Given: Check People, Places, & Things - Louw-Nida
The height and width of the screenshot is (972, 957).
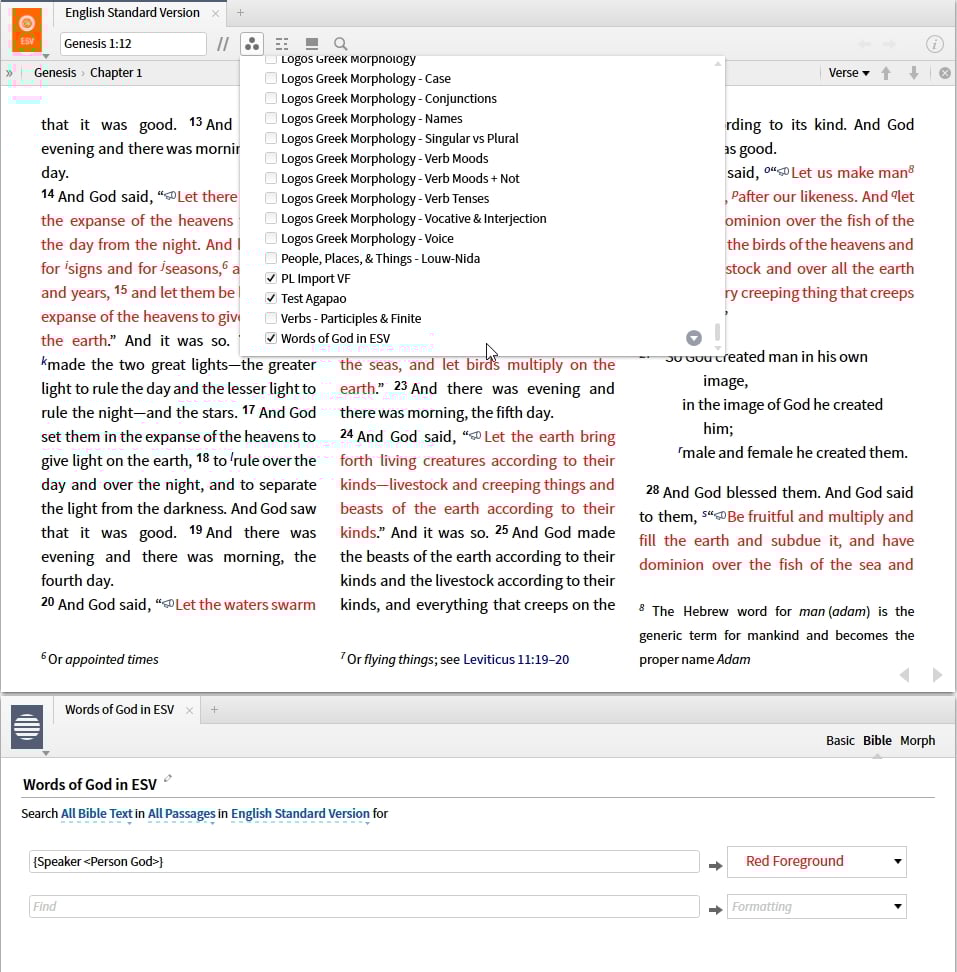Looking at the screenshot, I should coord(271,258).
